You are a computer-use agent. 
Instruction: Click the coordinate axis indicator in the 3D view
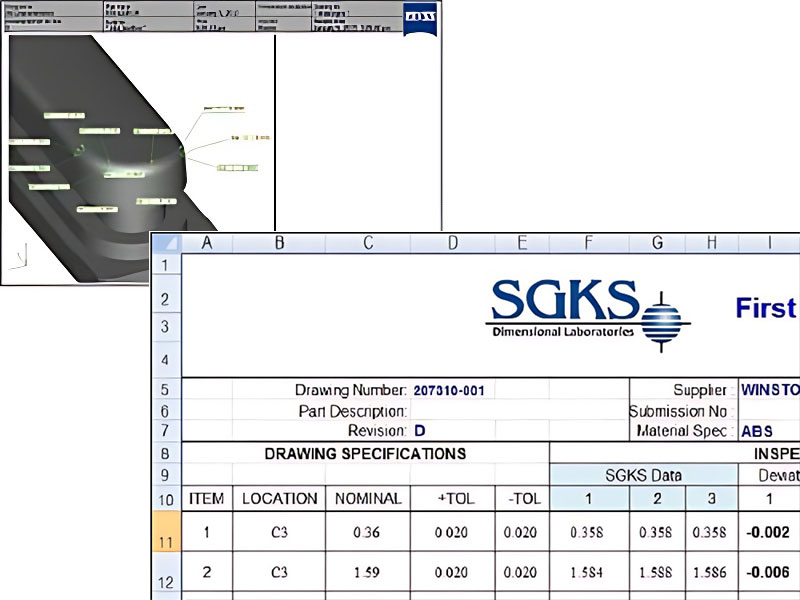tap(17, 259)
